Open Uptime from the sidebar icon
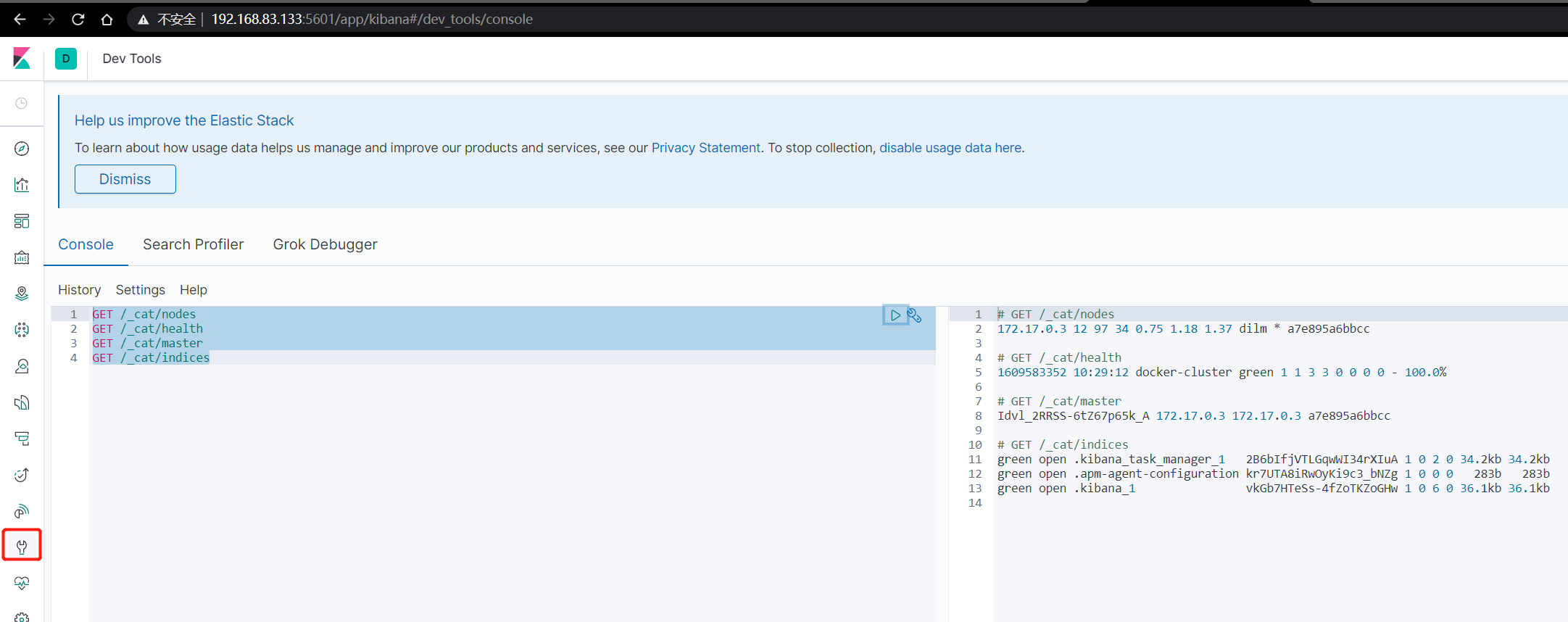This screenshot has height=622, width=1568. [22, 475]
